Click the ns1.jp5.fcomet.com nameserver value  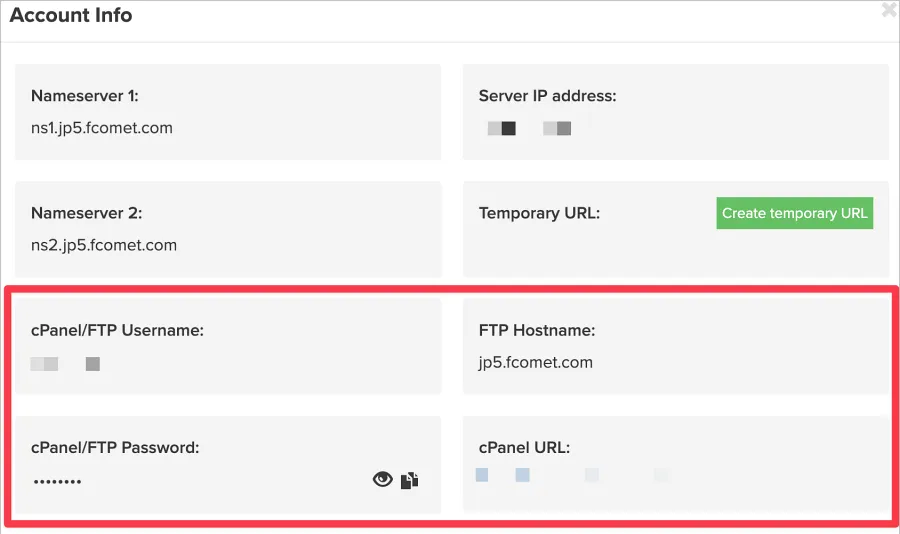coord(102,128)
